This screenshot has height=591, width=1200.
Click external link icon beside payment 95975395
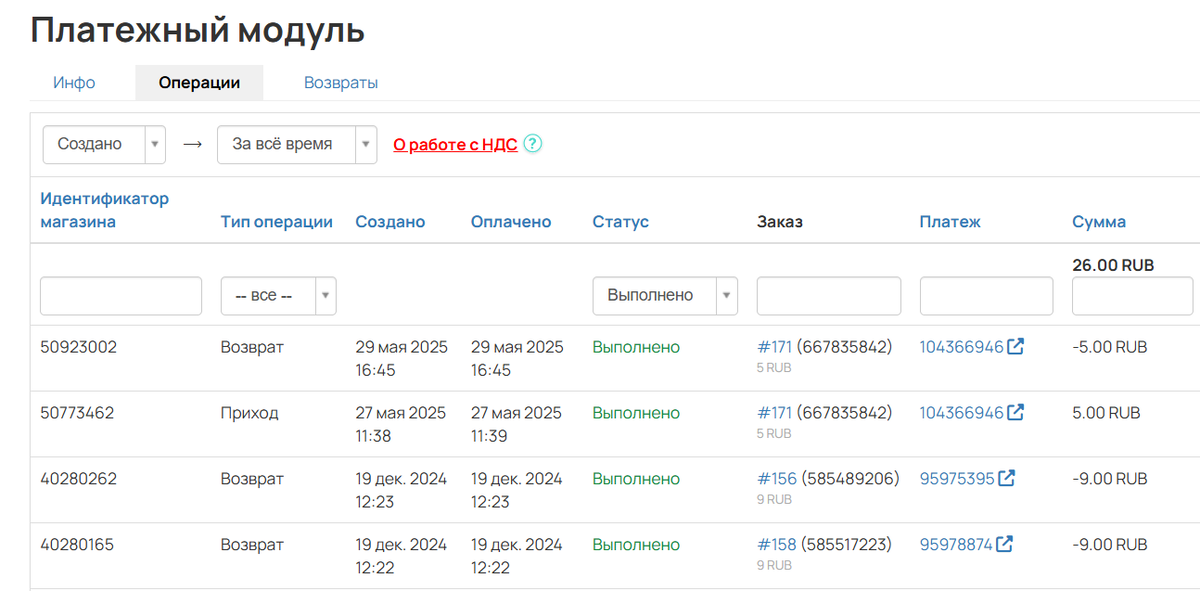tap(1006, 479)
